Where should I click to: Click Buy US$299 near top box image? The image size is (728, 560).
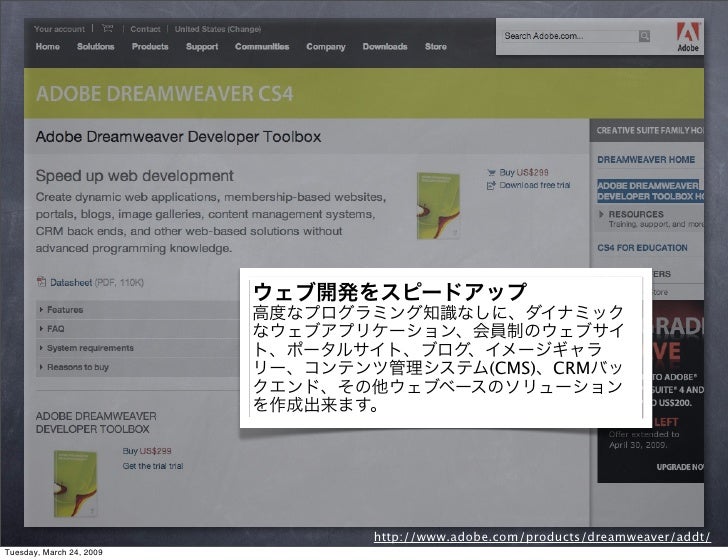tap(524, 172)
